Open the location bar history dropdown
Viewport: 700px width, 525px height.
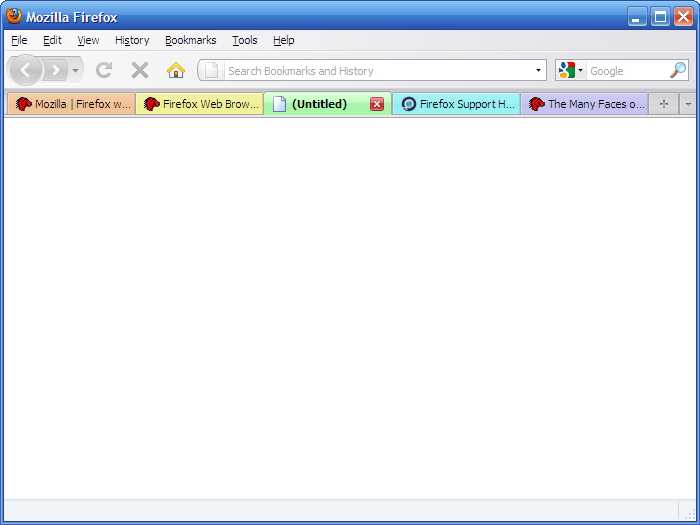538,71
